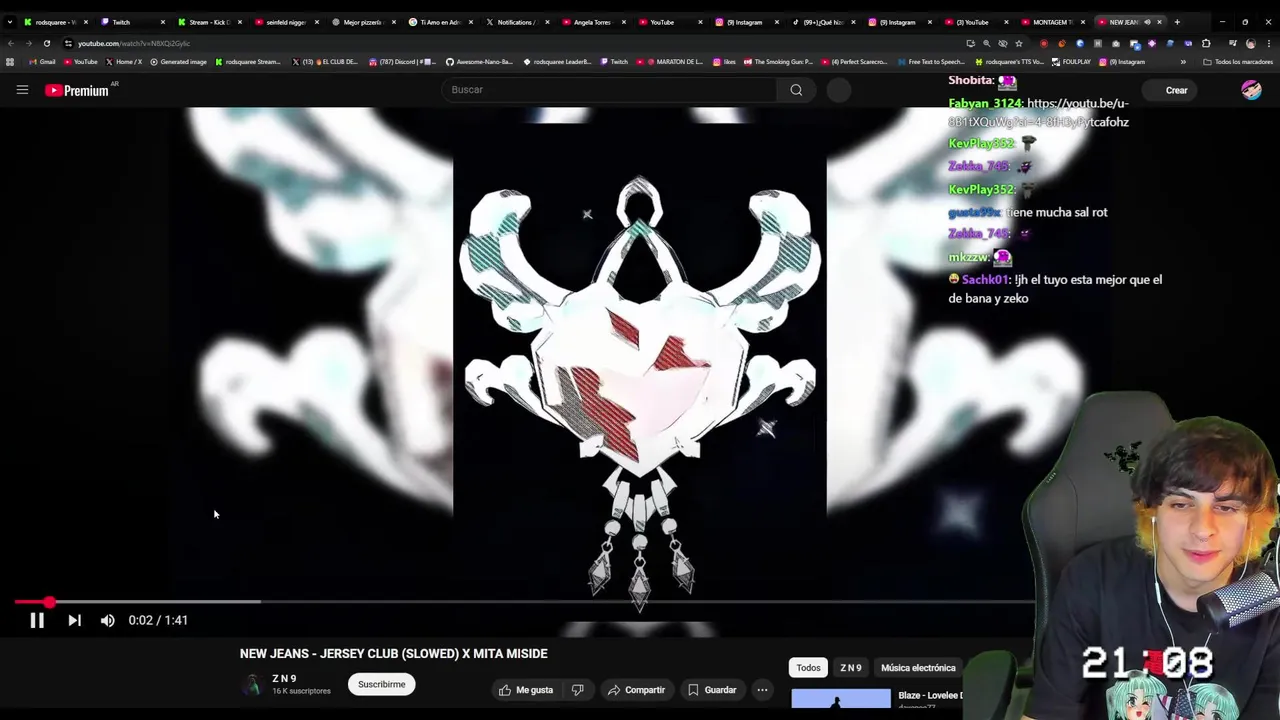Close the NEW JEANS tab

click(x=1159, y=22)
